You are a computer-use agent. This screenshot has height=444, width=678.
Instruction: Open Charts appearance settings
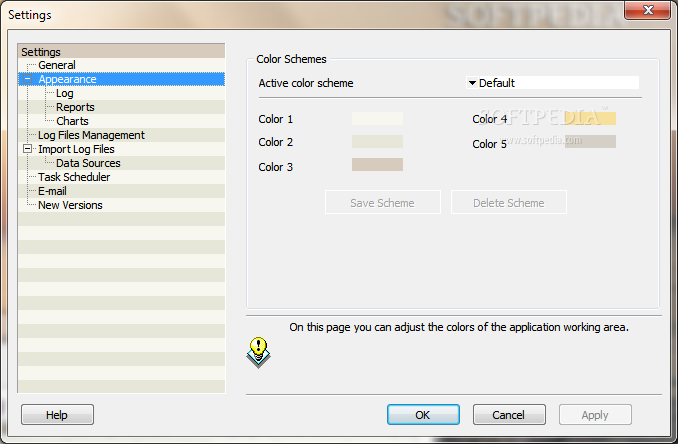tap(72, 121)
